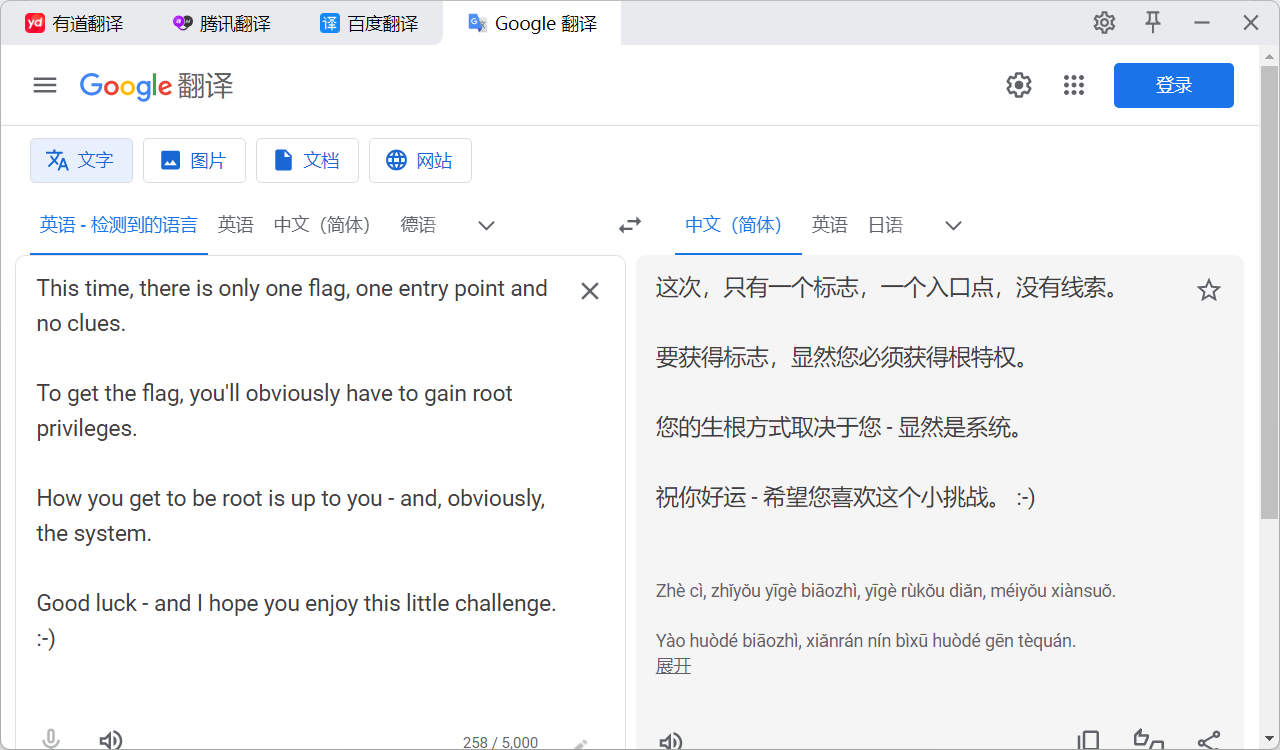The image size is (1280, 750).
Task: Select 网站 website translation mode
Action: pyautogui.click(x=420, y=160)
